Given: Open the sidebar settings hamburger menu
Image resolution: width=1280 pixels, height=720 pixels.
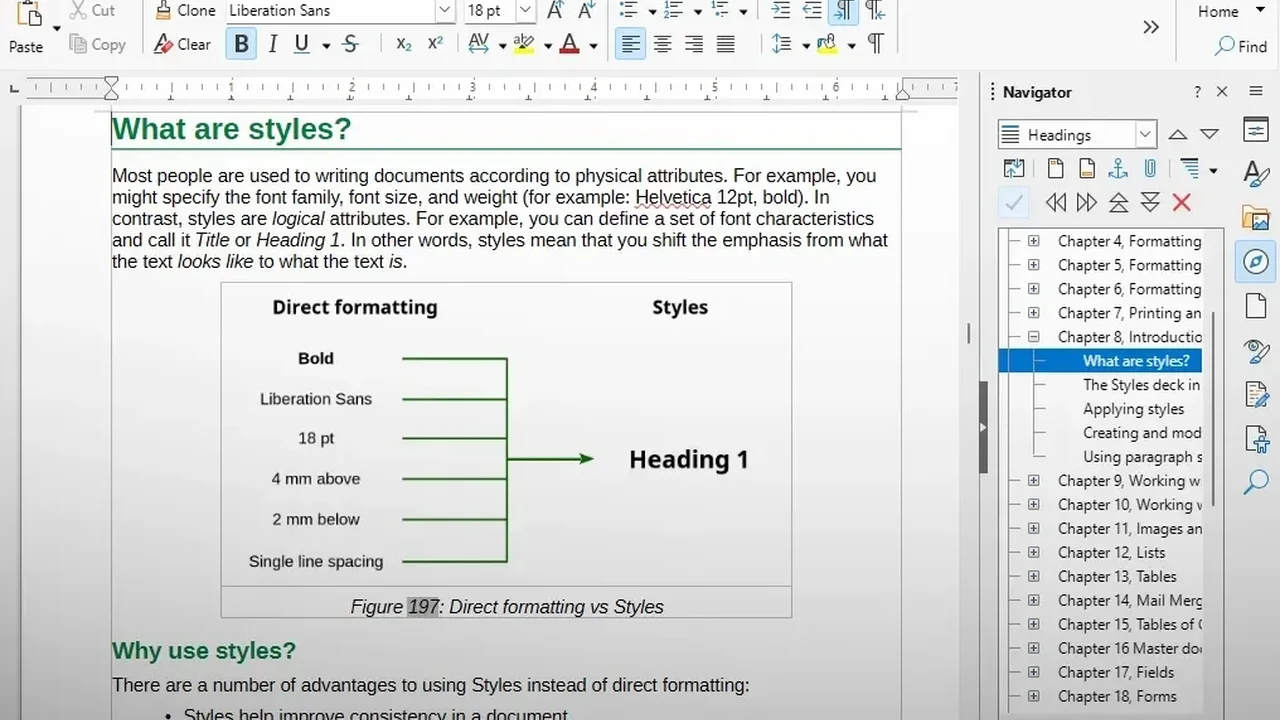Looking at the screenshot, I should click(x=1256, y=92).
